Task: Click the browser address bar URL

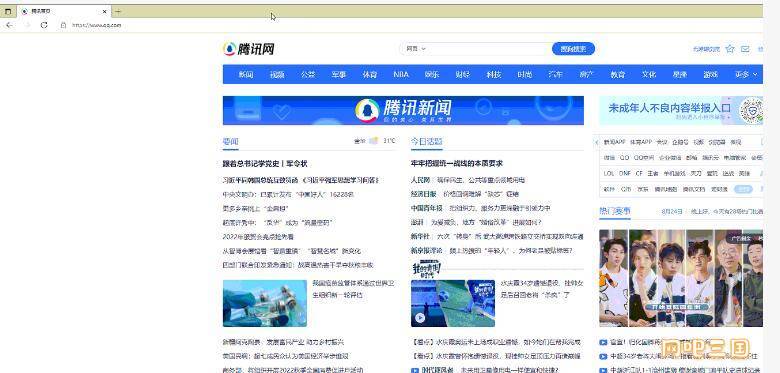Action: tap(97, 25)
